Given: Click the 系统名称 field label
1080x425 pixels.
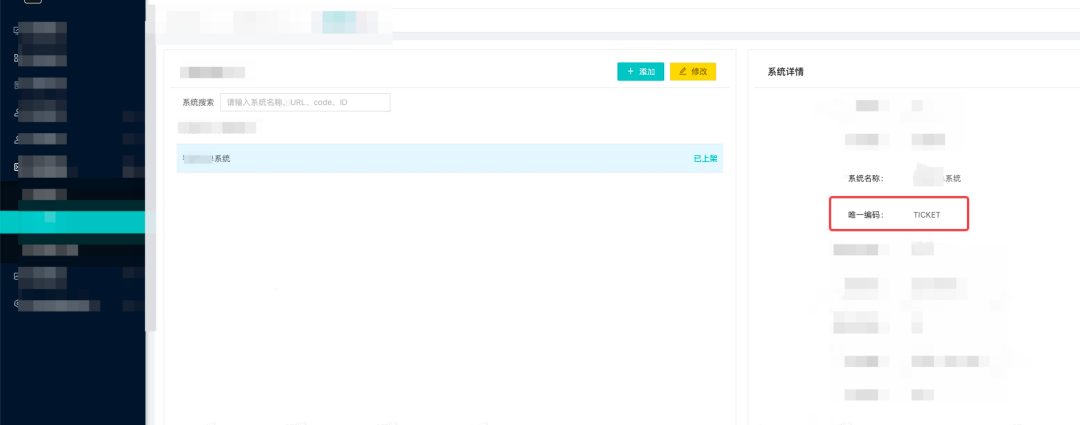Looking at the screenshot, I should tap(865, 178).
